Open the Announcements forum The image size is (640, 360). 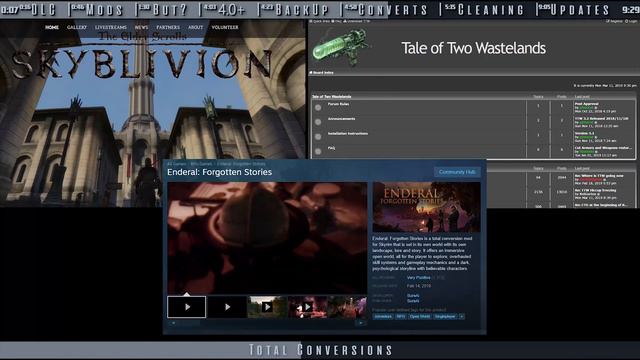[341, 119]
